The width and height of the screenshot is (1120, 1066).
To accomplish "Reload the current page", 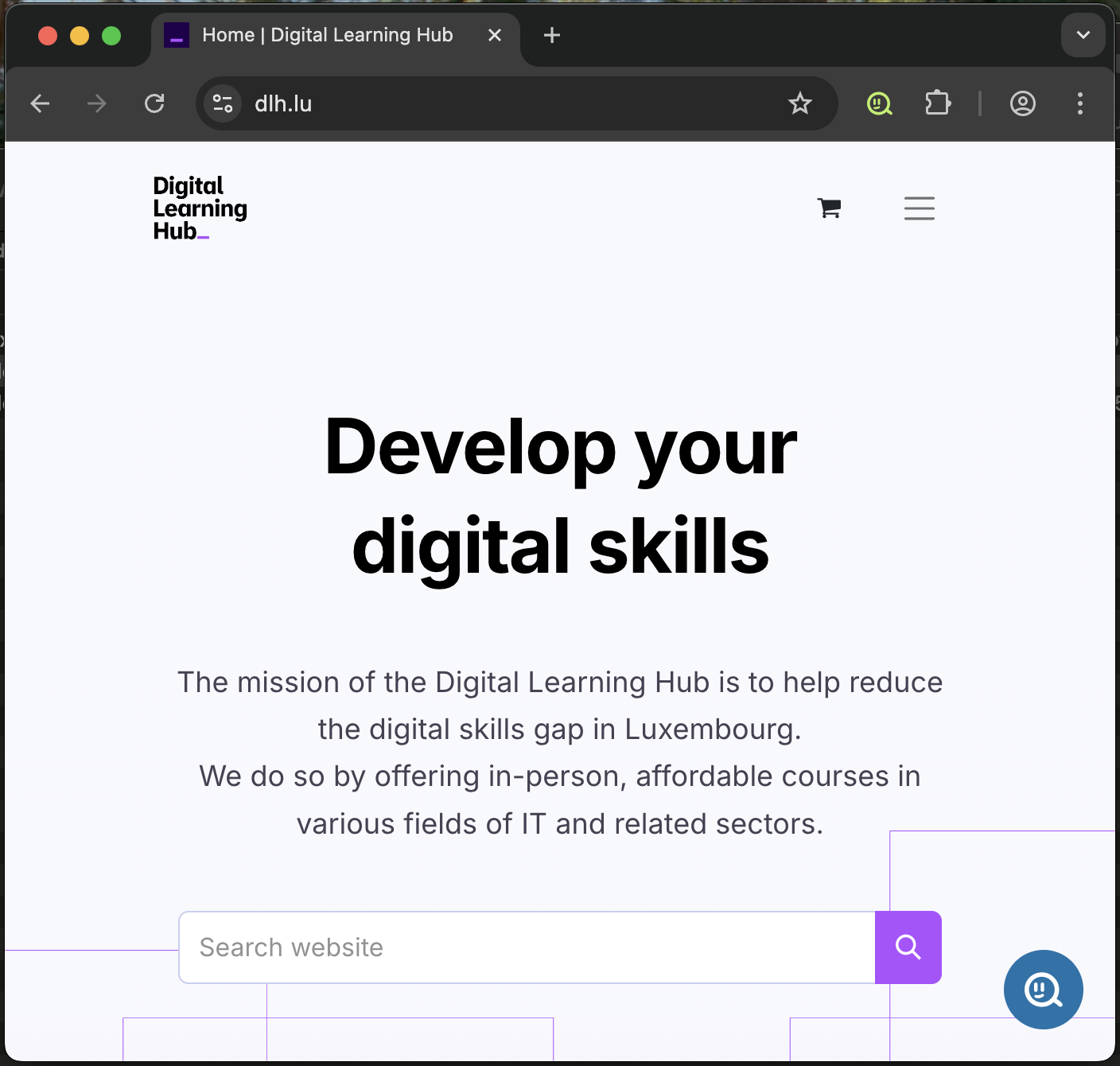I will 154,103.
